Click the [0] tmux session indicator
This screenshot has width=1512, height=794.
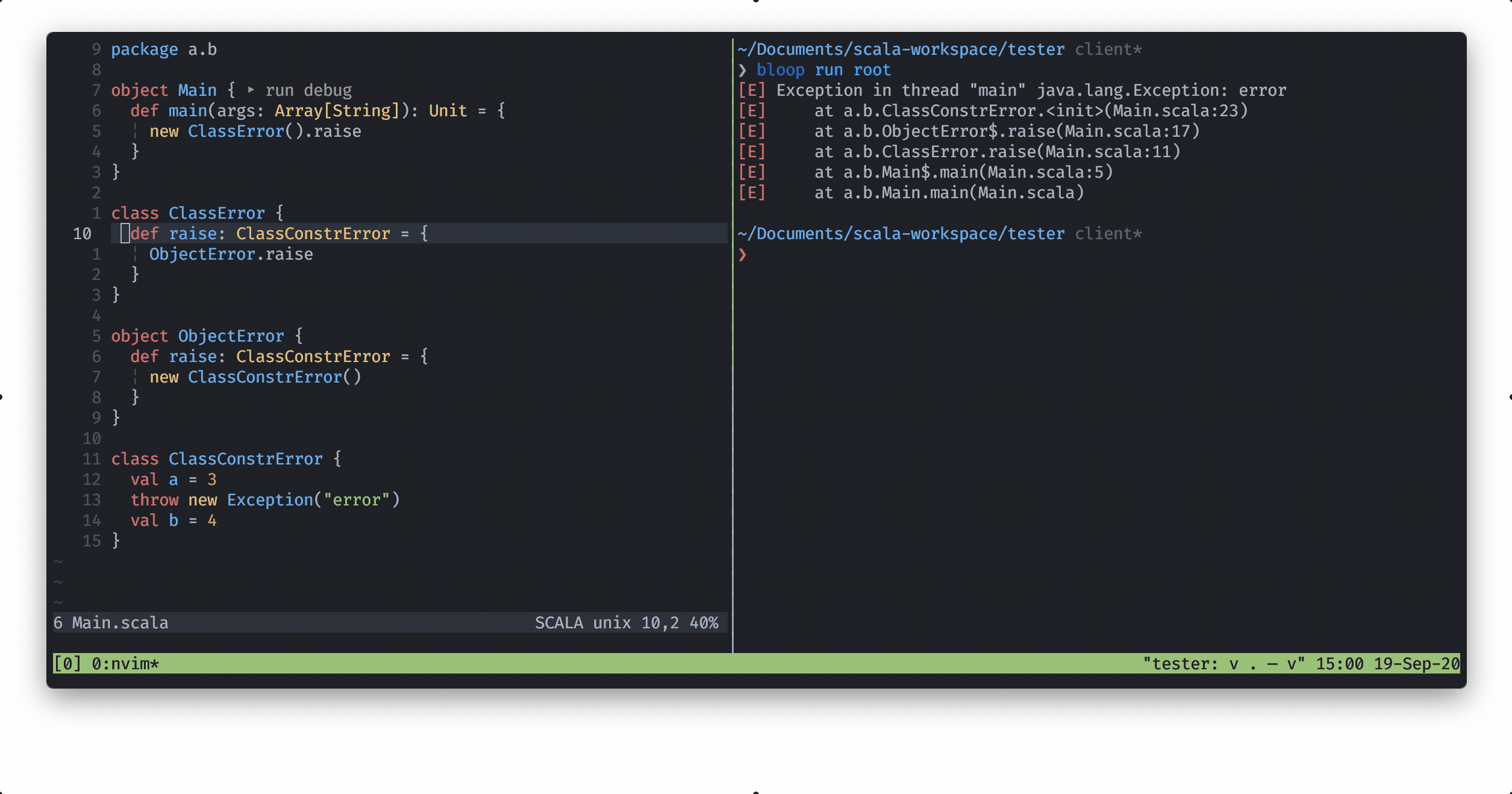coord(67,664)
